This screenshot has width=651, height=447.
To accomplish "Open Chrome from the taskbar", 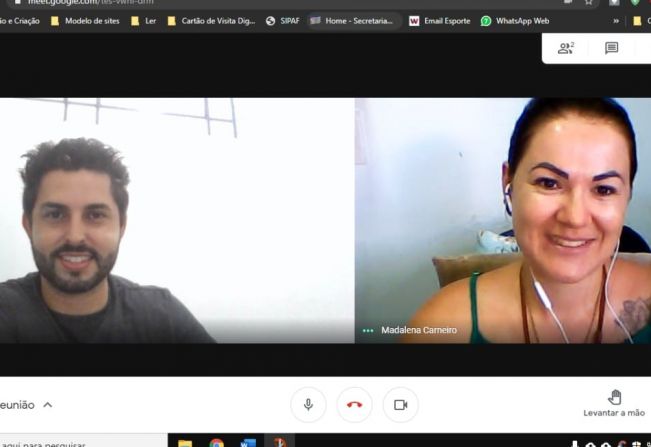I will pos(216,443).
